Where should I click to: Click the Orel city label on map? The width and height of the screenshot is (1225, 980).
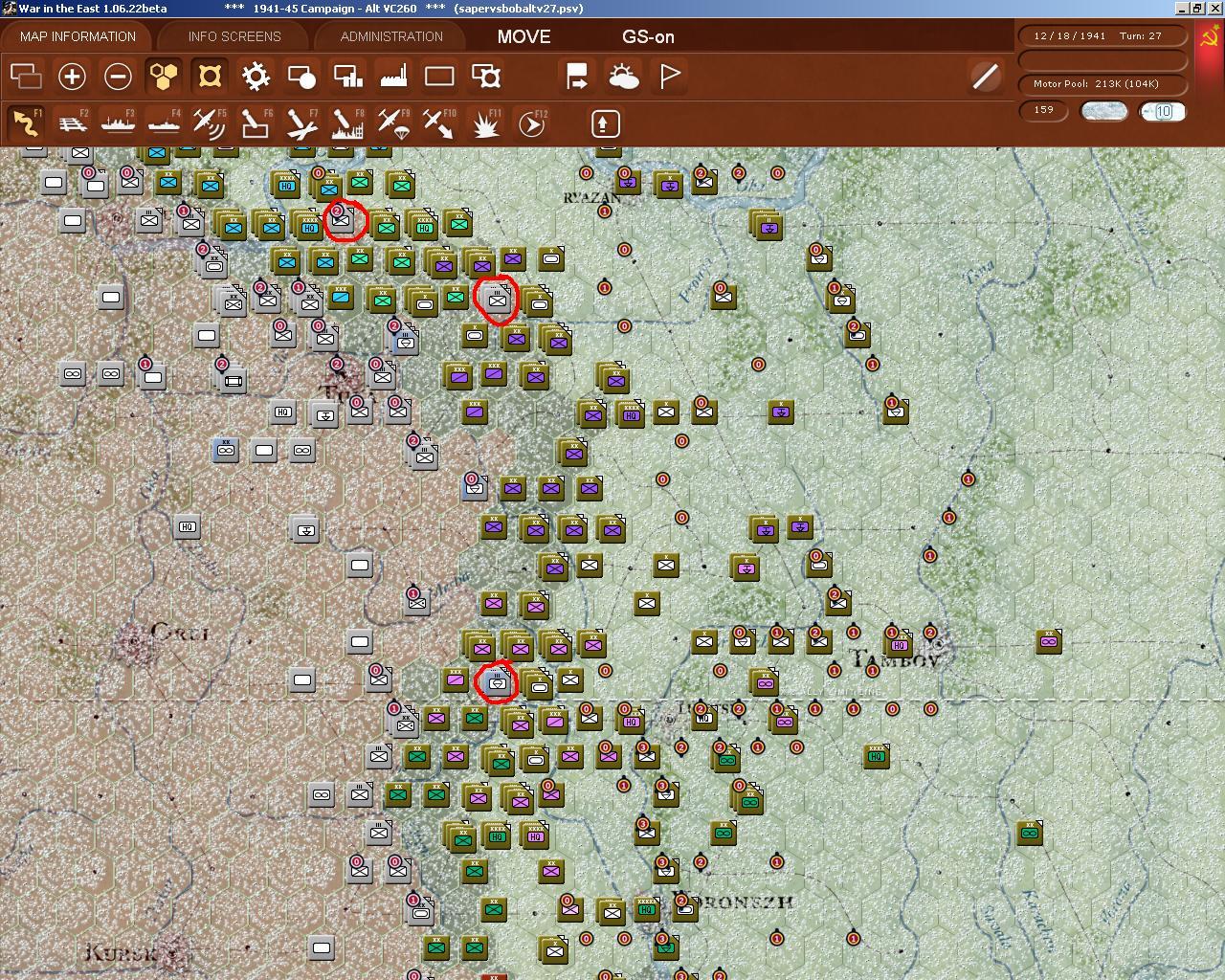click(180, 632)
